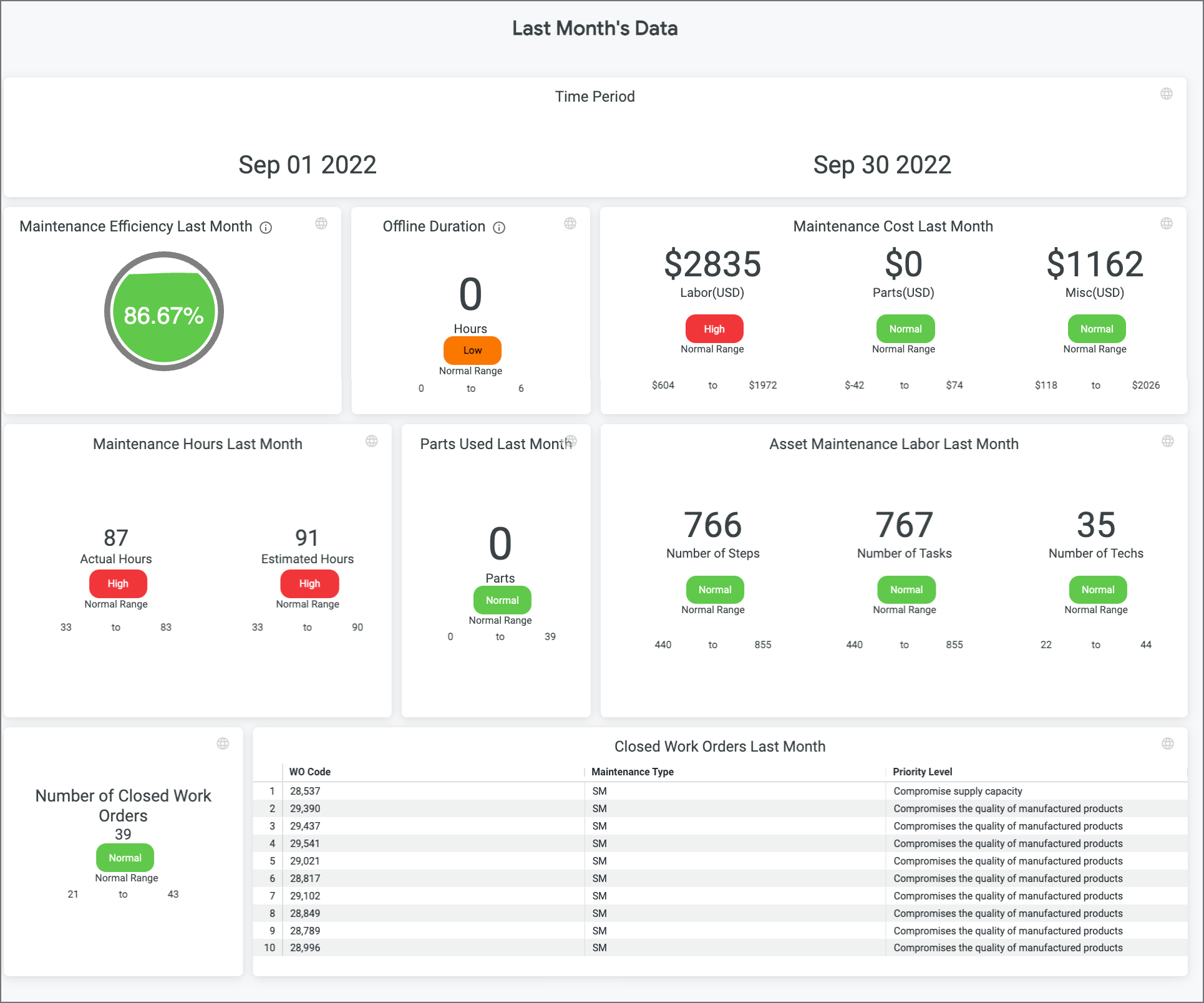Click the Normal badge under Number of Techs
1204x1003 pixels.
click(x=1097, y=589)
